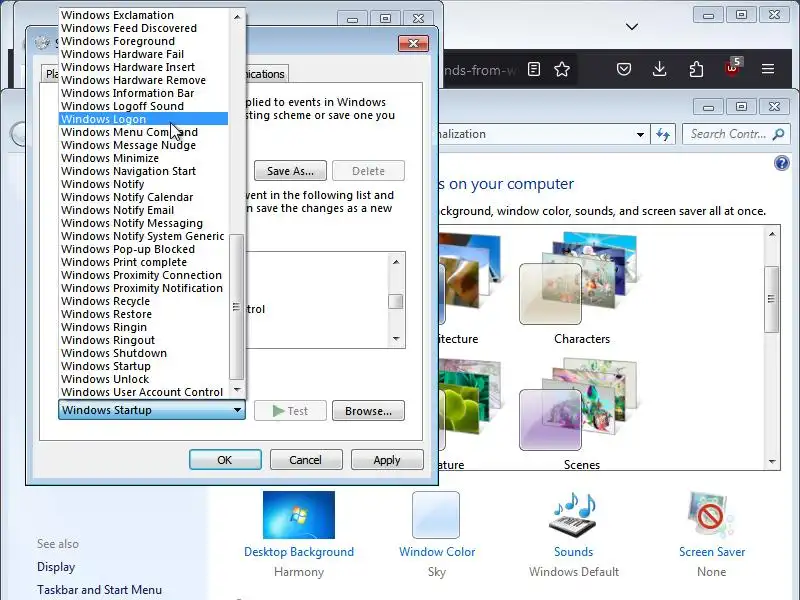Choose Windows Information Bar sound
This screenshot has height=600, width=800.
pyautogui.click(x=143, y=93)
